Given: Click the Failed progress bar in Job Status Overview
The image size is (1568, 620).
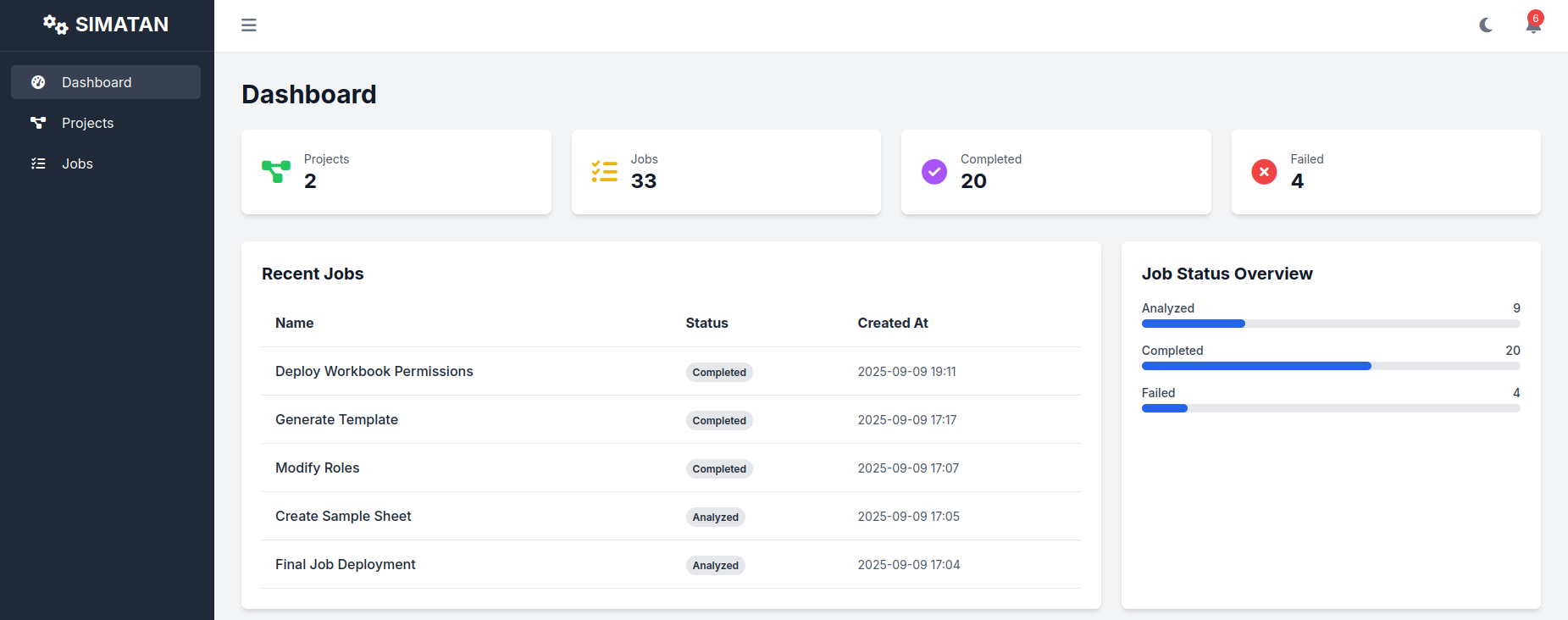Looking at the screenshot, I should click(x=1331, y=408).
